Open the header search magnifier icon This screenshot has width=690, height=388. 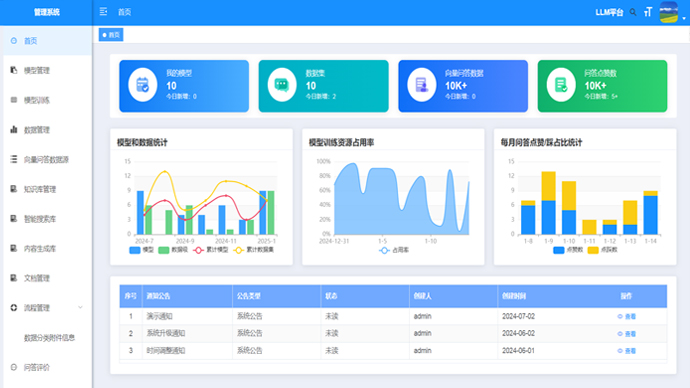(633, 12)
